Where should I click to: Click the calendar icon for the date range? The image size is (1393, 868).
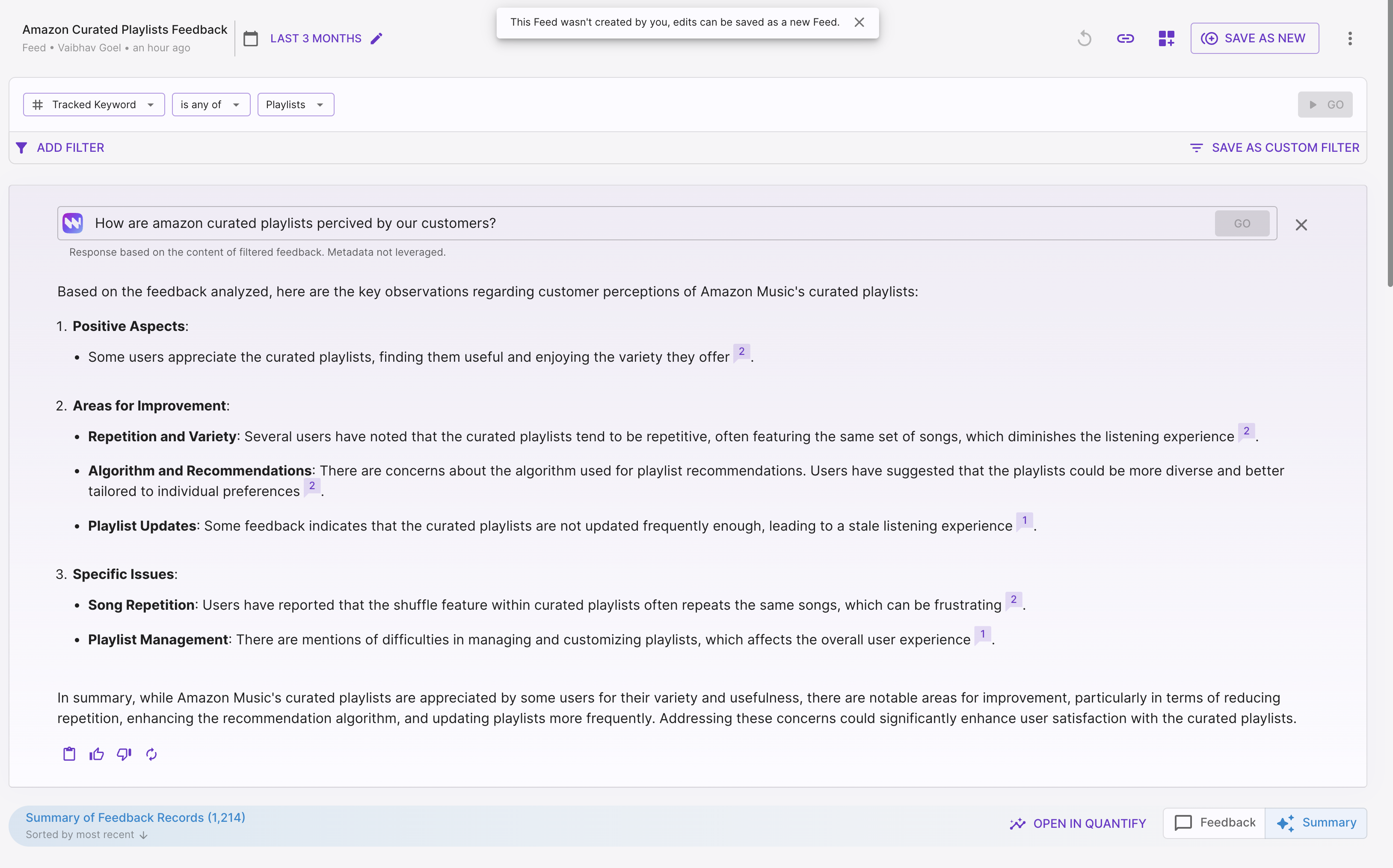(x=250, y=38)
